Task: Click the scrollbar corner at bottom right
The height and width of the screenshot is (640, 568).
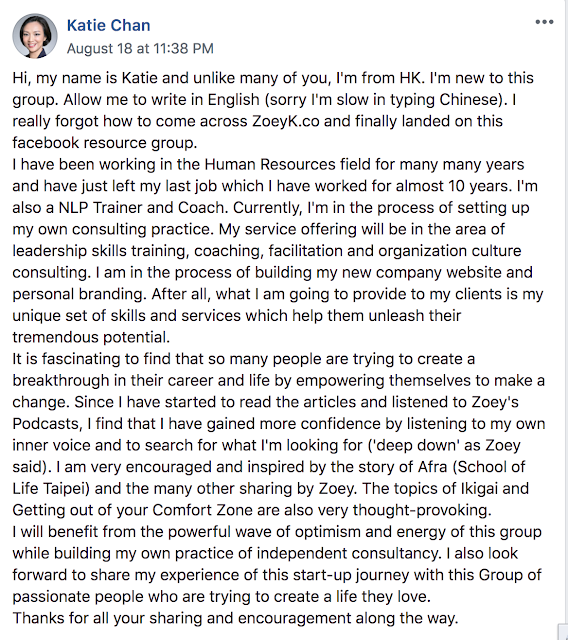Action: coord(563,631)
